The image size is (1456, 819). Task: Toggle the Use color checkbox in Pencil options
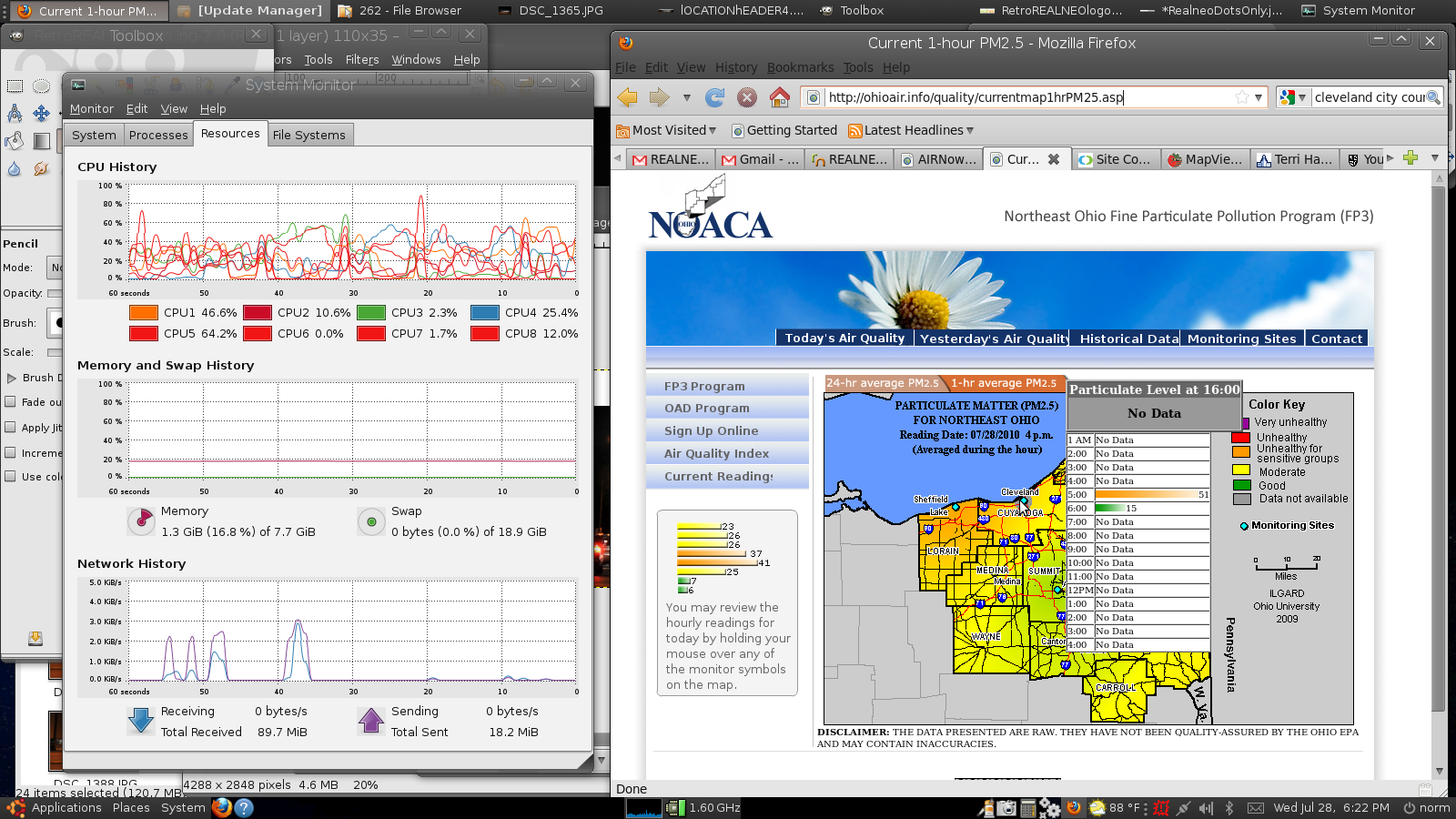(x=11, y=476)
